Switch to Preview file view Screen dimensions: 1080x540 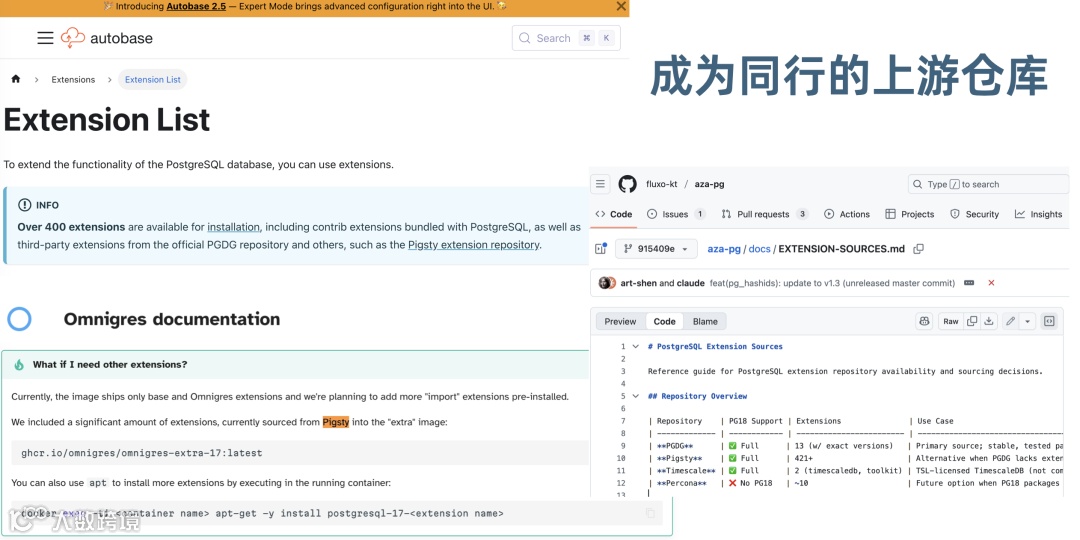[620, 321]
